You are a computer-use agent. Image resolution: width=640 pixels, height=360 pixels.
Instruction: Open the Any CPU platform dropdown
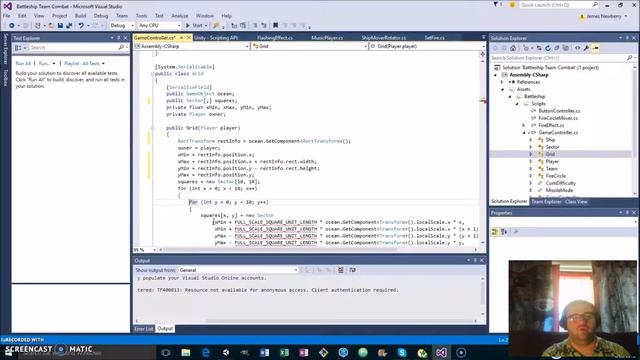[x=160, y=25]
